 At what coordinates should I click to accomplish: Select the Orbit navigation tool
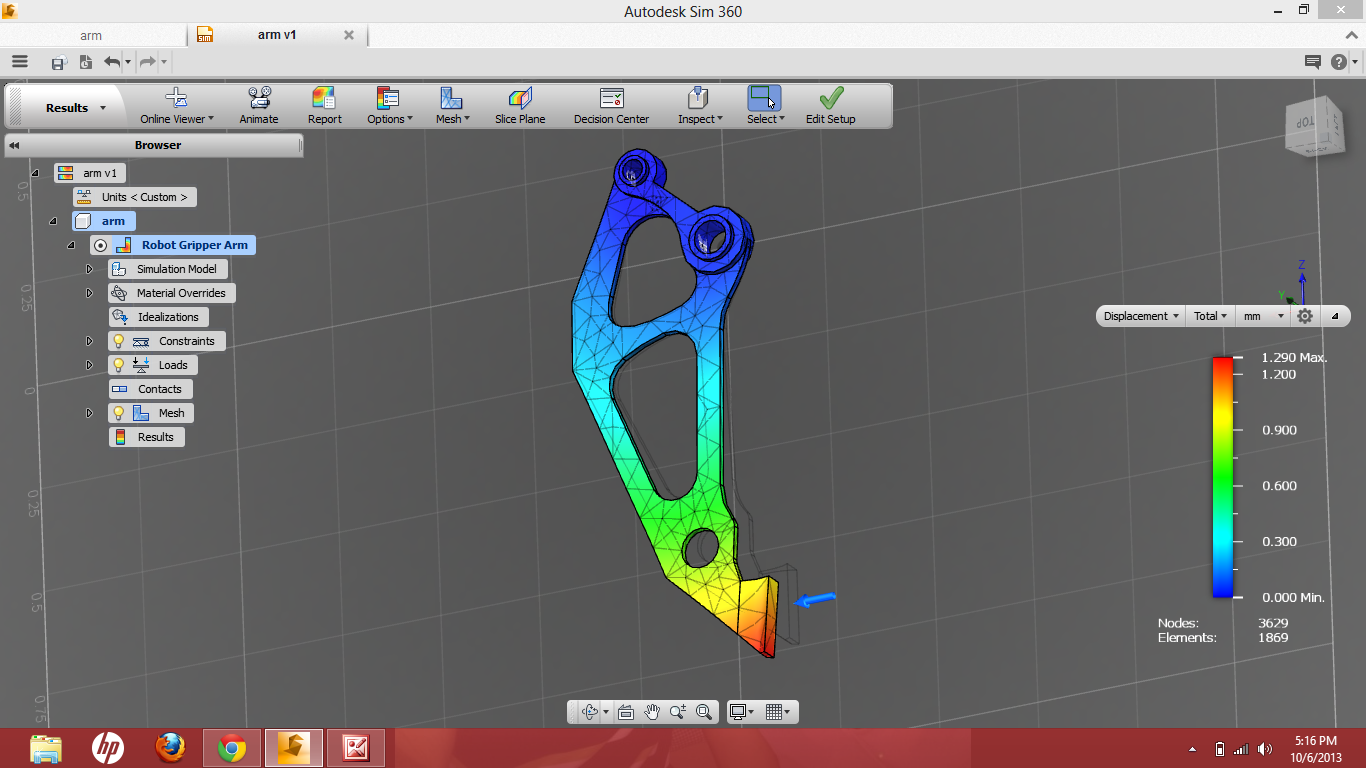click(x=589, y=712)
